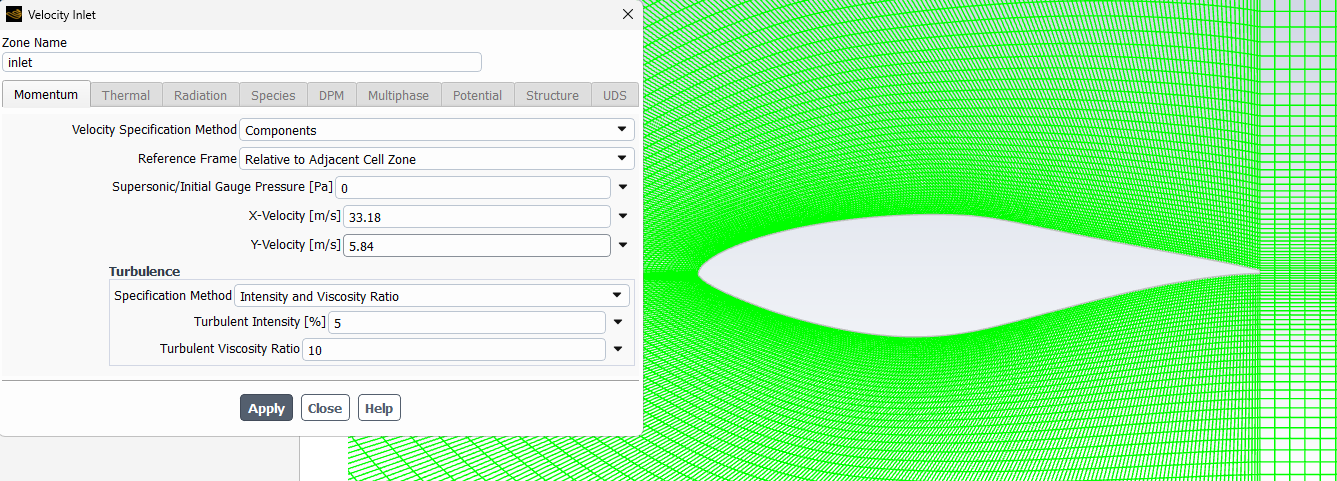Close the Velocity Inlet dialog with the X
Image resolution: width=1337 pixels, height=481 pixels.
tap(627, 14)
